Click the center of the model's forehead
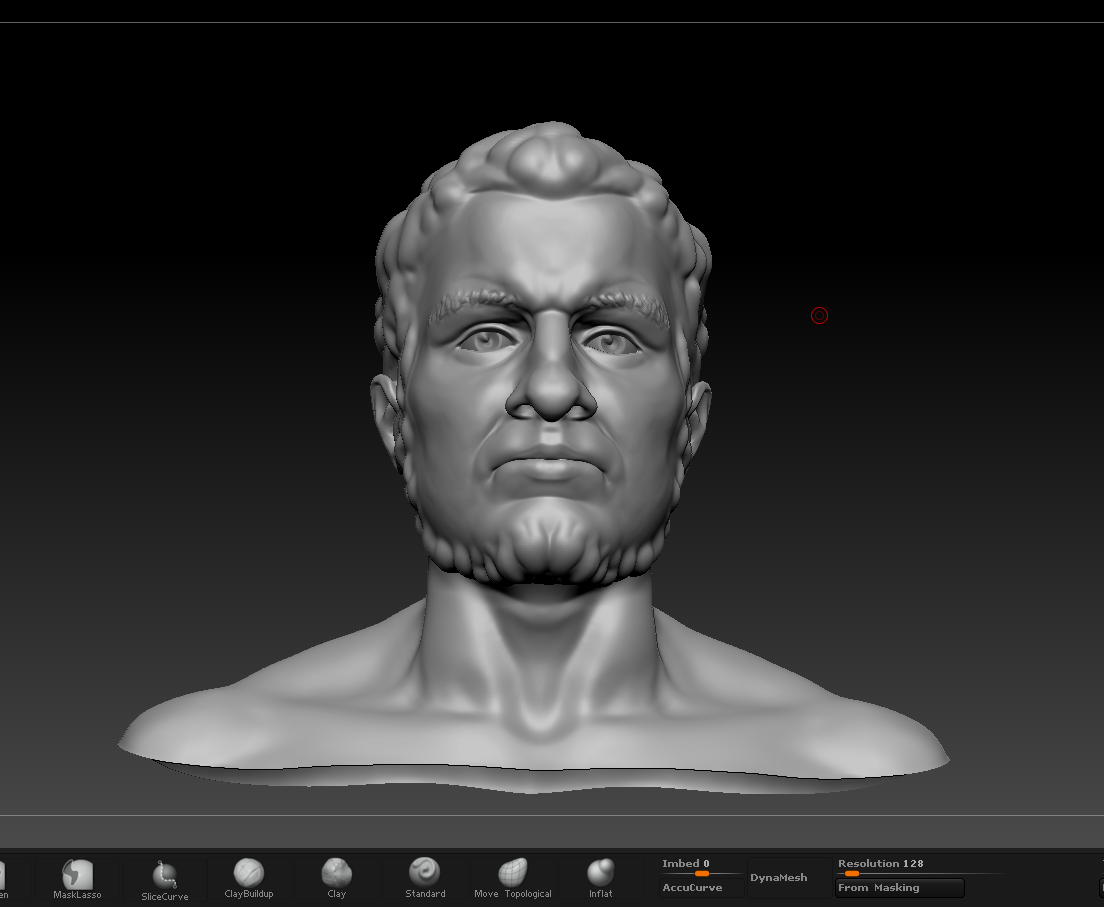This screenshot has height=907, width=1104. click(545, 245)
